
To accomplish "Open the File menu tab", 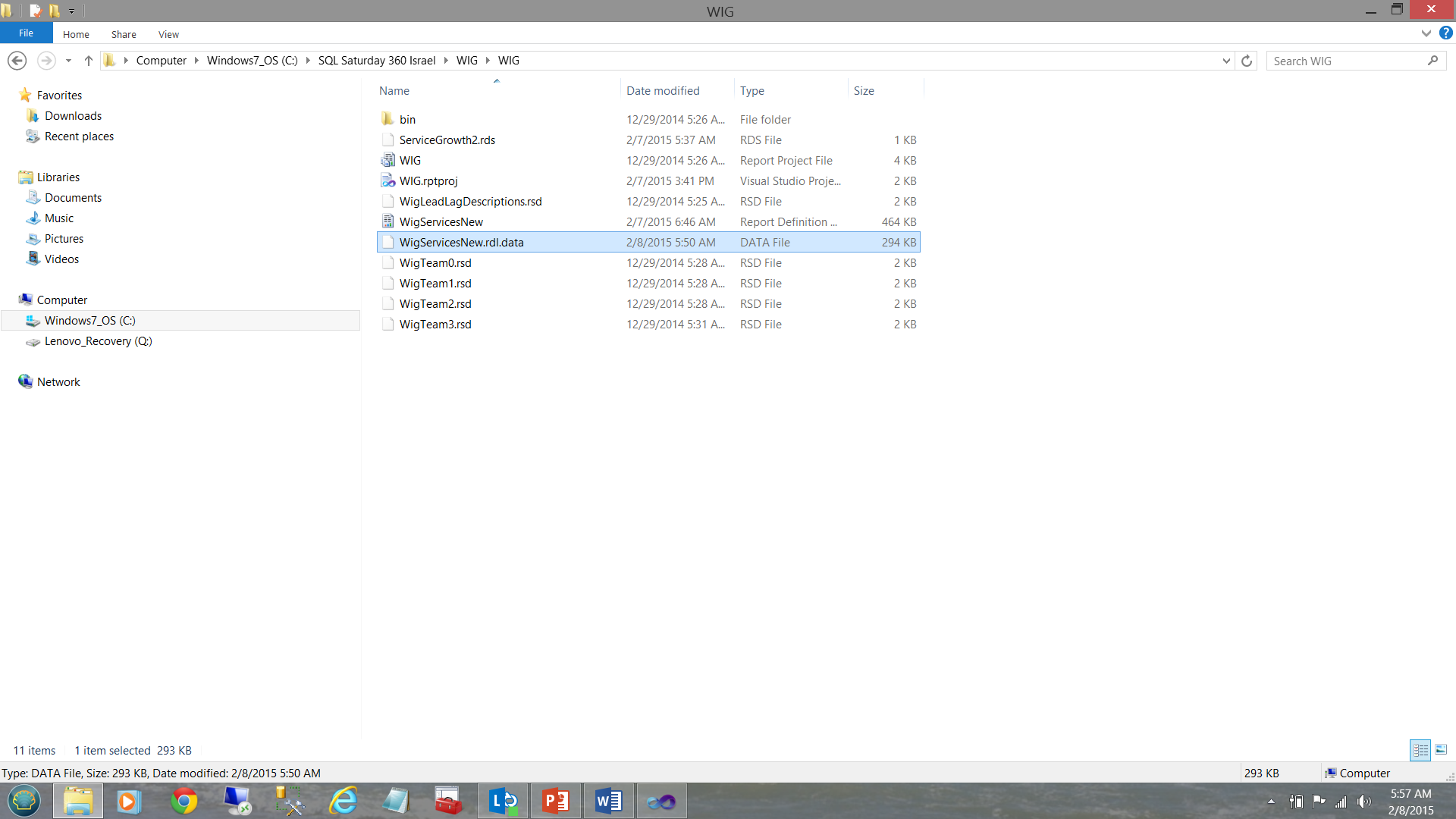I will tap(26, 33).
